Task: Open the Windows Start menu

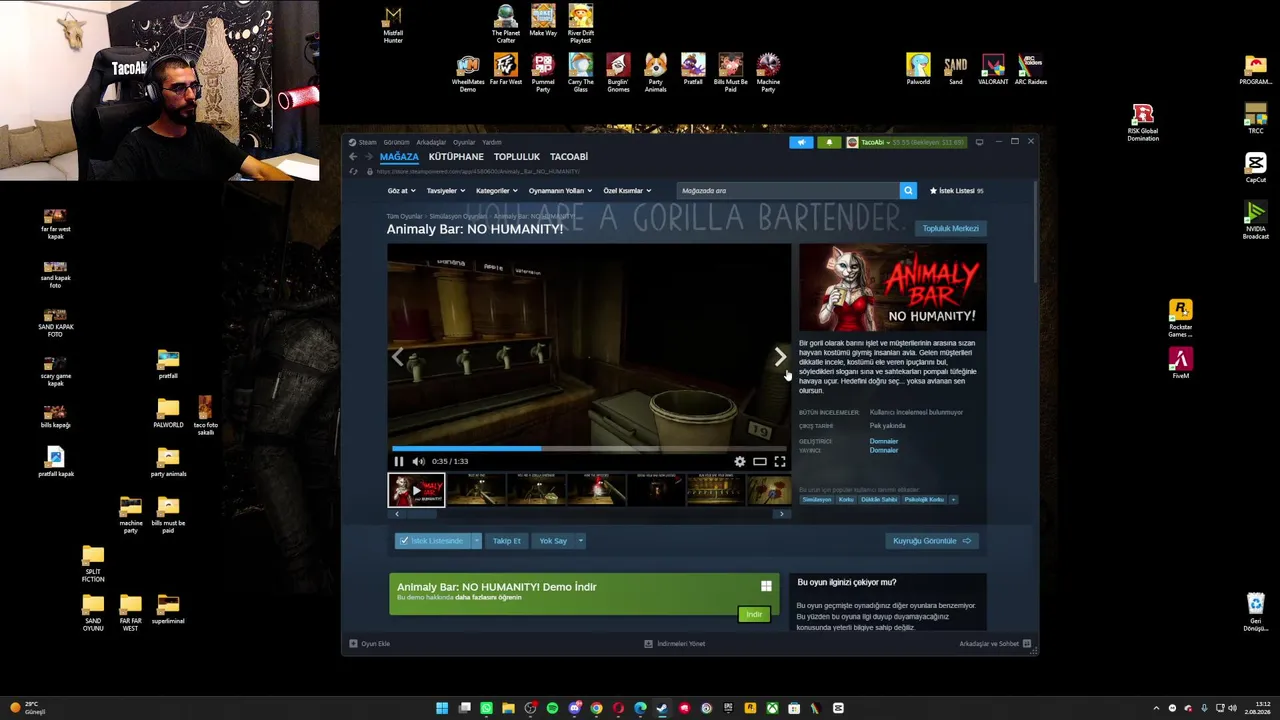Action: [x=442, y=708]
